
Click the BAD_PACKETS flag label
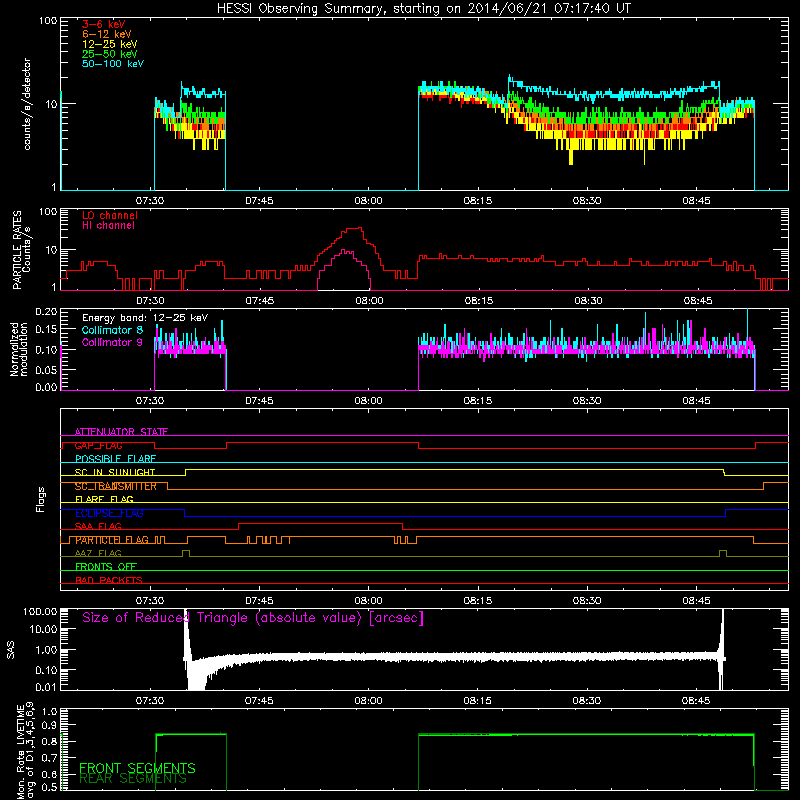tap(109, 580)
